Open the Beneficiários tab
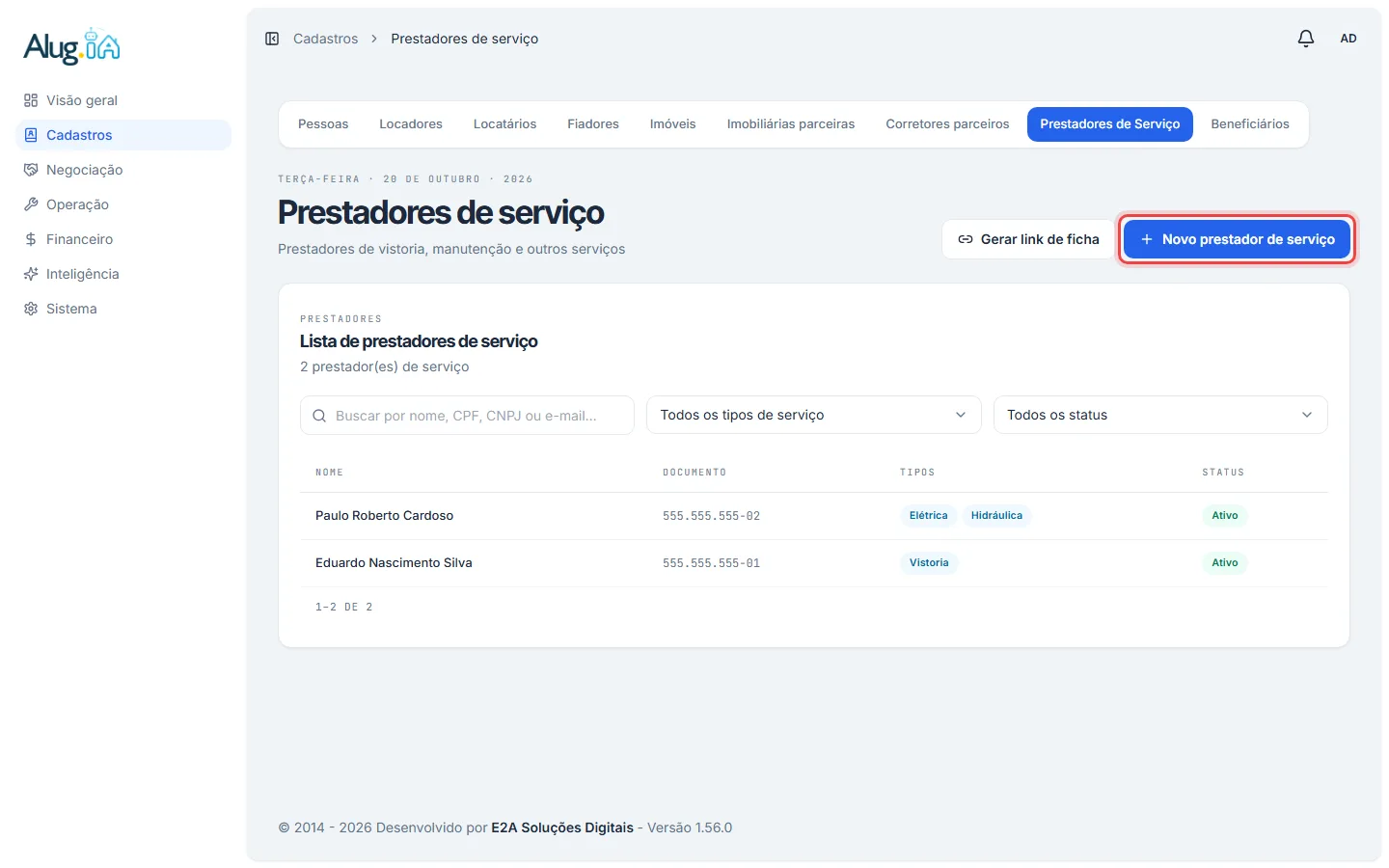 tap(1250, 124)
